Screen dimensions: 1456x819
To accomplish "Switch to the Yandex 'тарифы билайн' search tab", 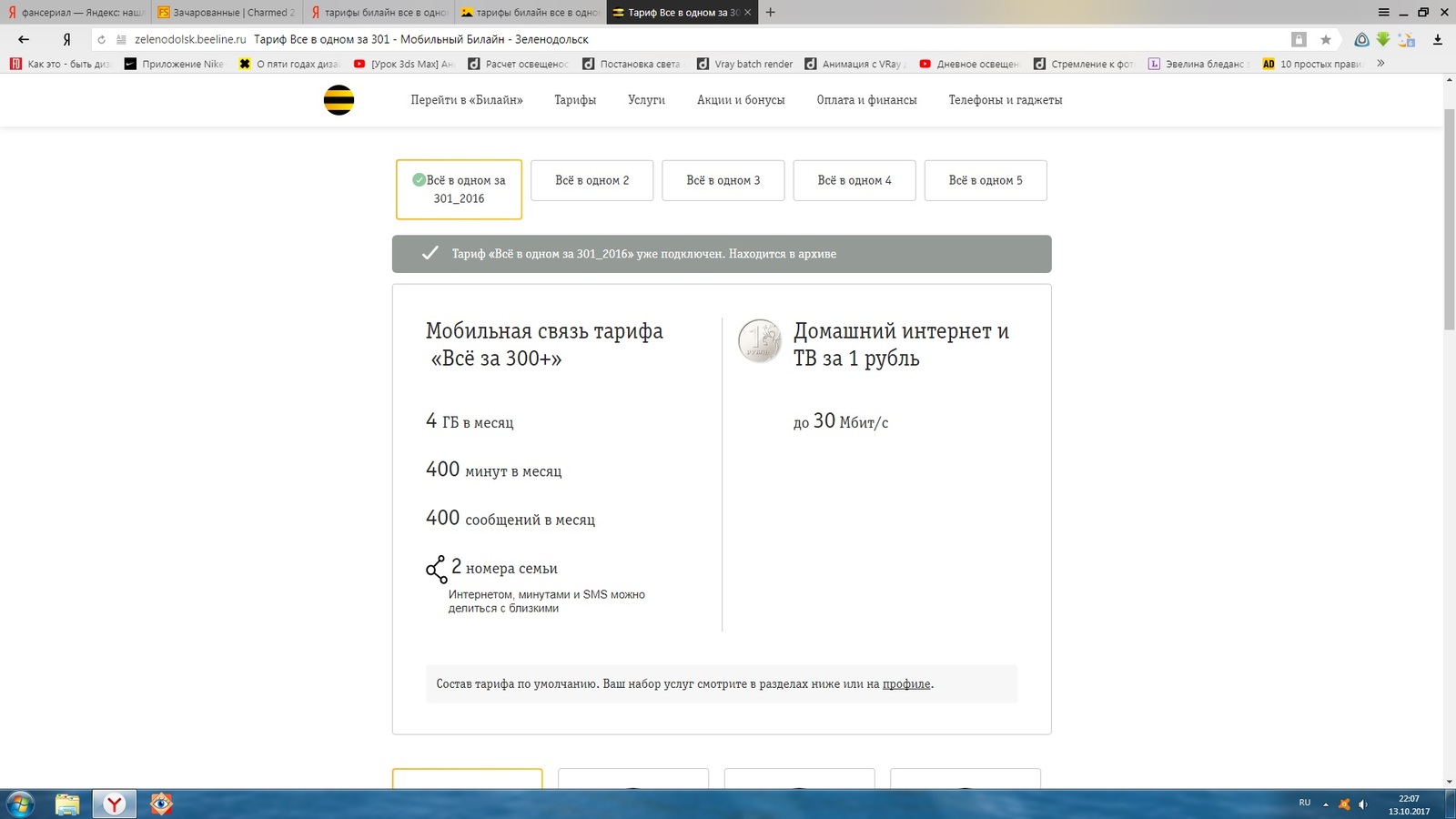I will (379, 12).
